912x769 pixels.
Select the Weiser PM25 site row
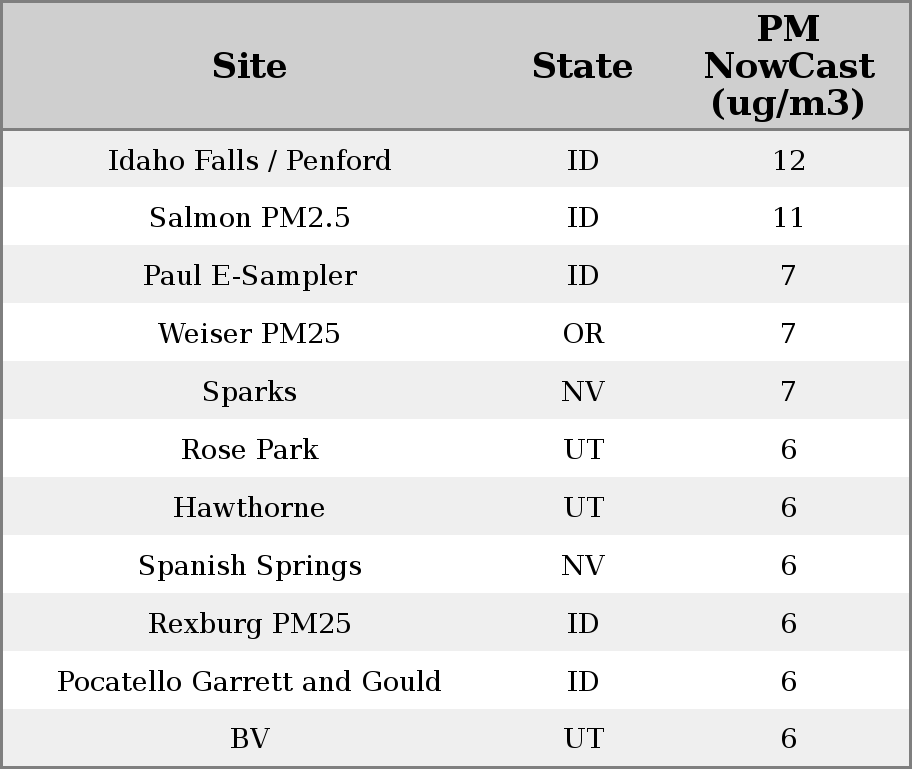click(x=249, y=334)
